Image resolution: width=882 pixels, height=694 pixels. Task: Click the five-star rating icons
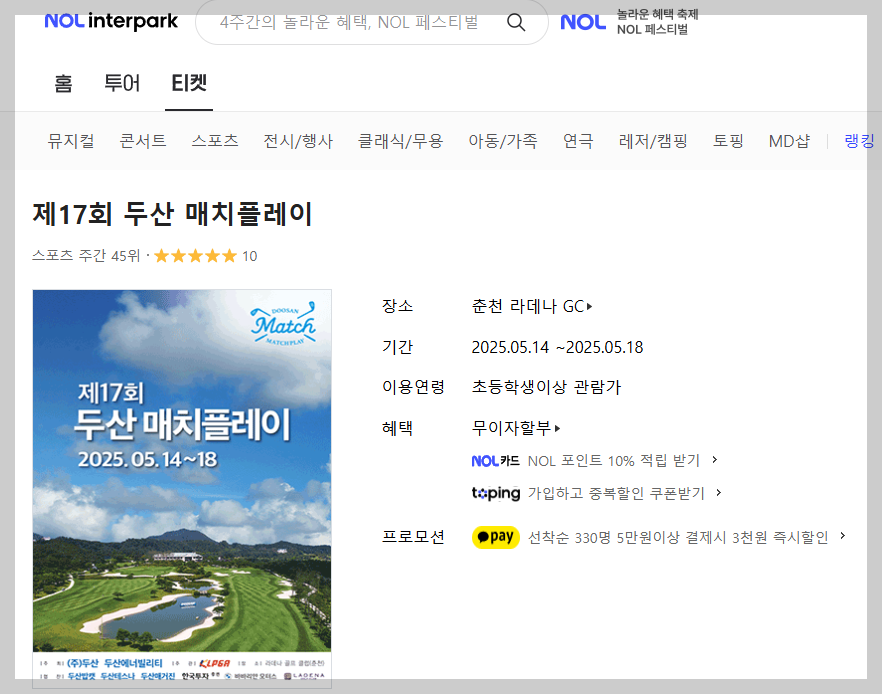point(195,256)
